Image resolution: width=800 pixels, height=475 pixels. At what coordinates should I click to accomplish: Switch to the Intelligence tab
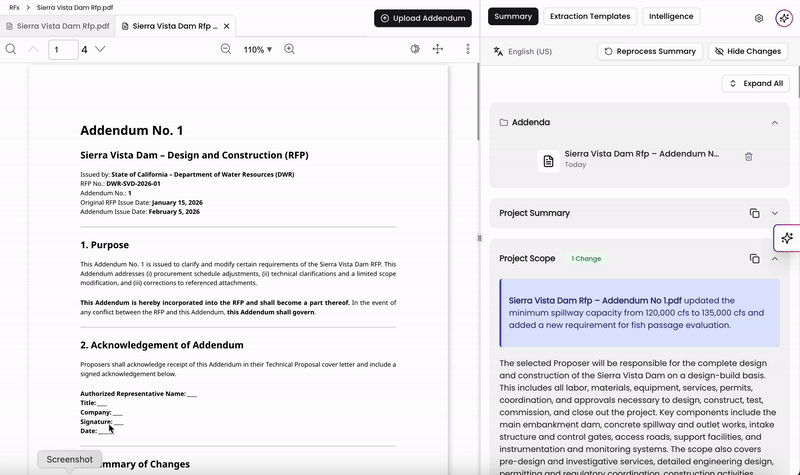tap(671, 16)
